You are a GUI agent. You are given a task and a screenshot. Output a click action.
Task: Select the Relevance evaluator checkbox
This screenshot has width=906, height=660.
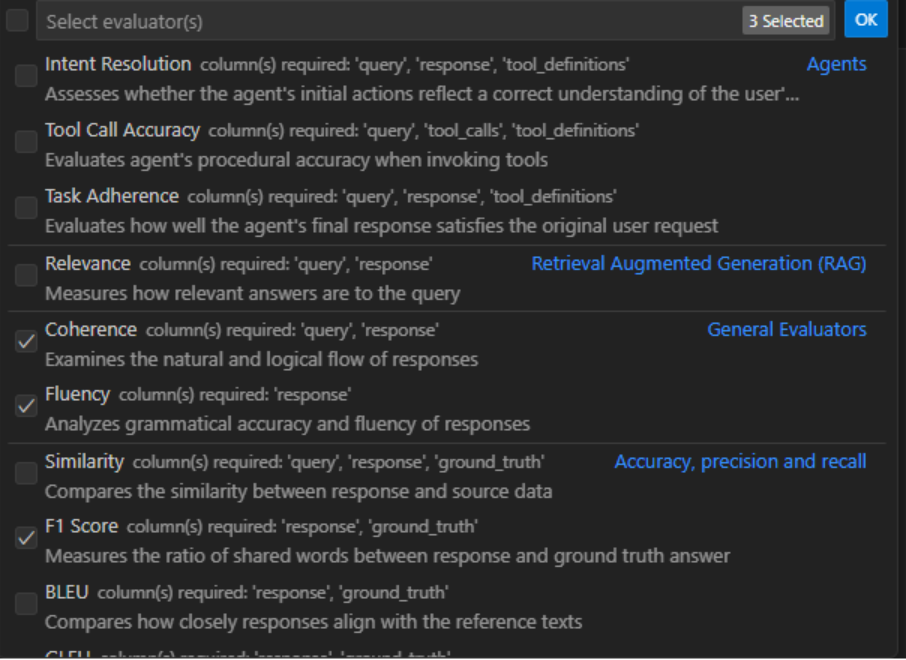point(26,275)
